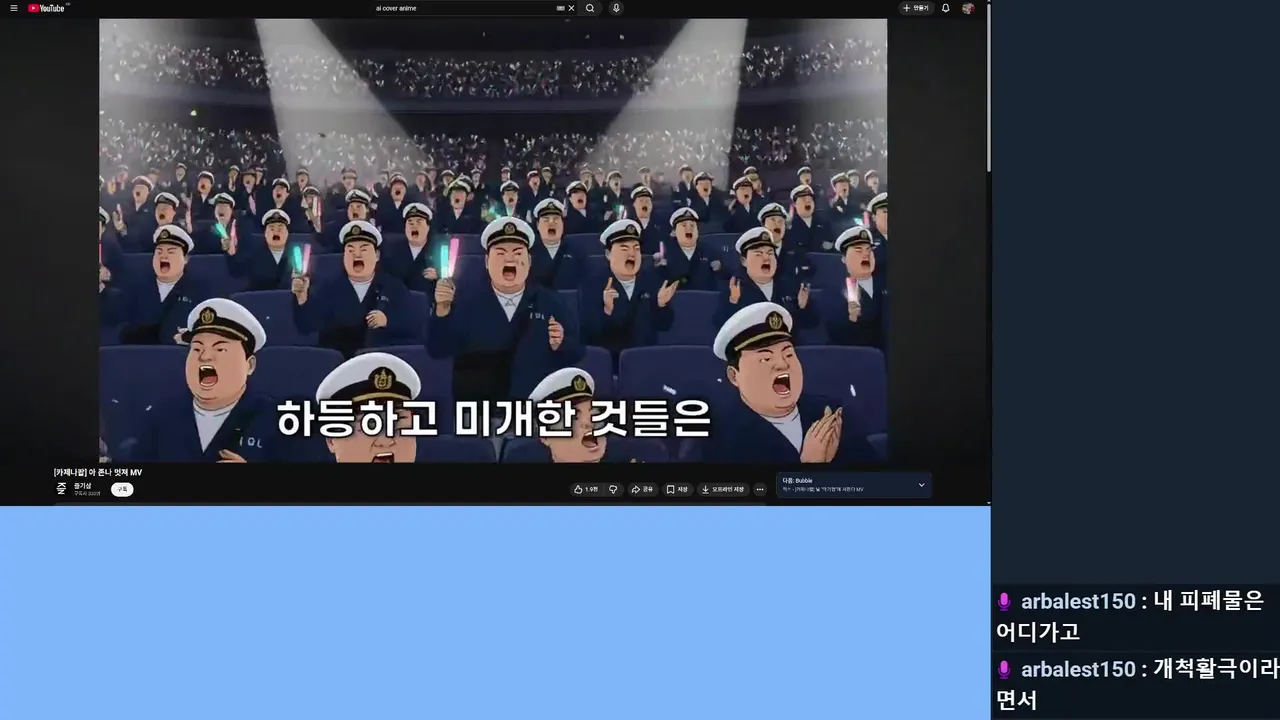Clear the search query with the X
This screenshot has height=720, width=1280.
pyautogui.click(x=571, y=8)
